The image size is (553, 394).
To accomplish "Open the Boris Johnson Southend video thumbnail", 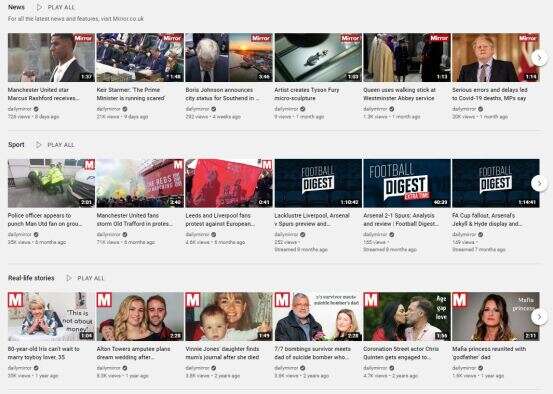I will click(229, 57).
